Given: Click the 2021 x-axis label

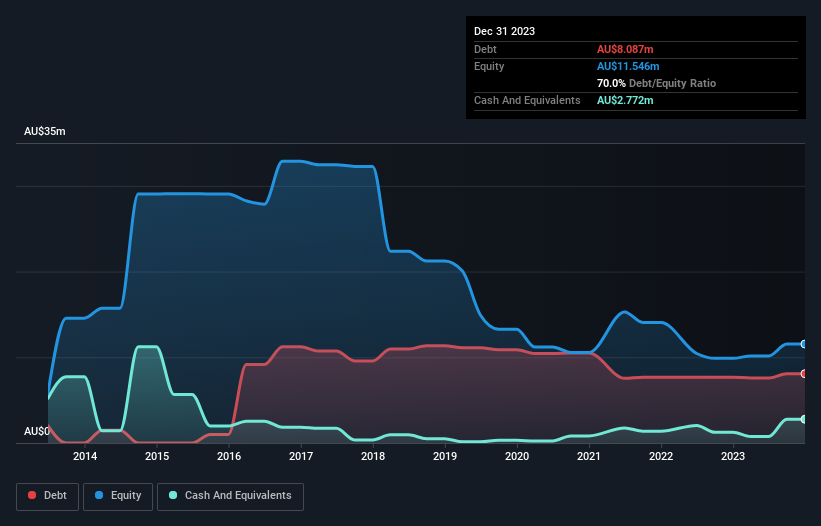Looking at the screenshot, I should click(589, 456).
